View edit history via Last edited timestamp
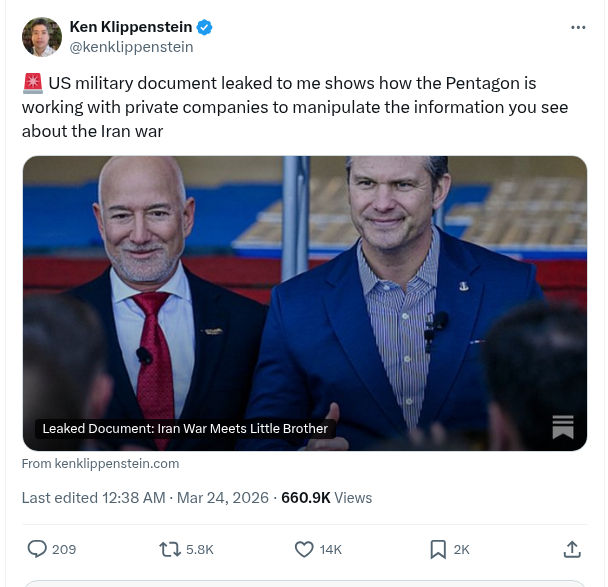 [145, 498]
